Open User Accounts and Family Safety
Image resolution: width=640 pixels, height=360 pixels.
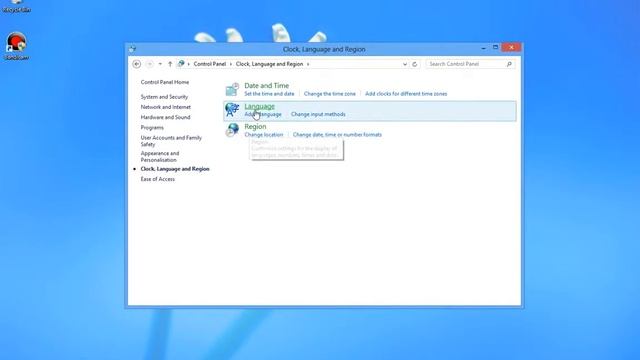(171, 141)
